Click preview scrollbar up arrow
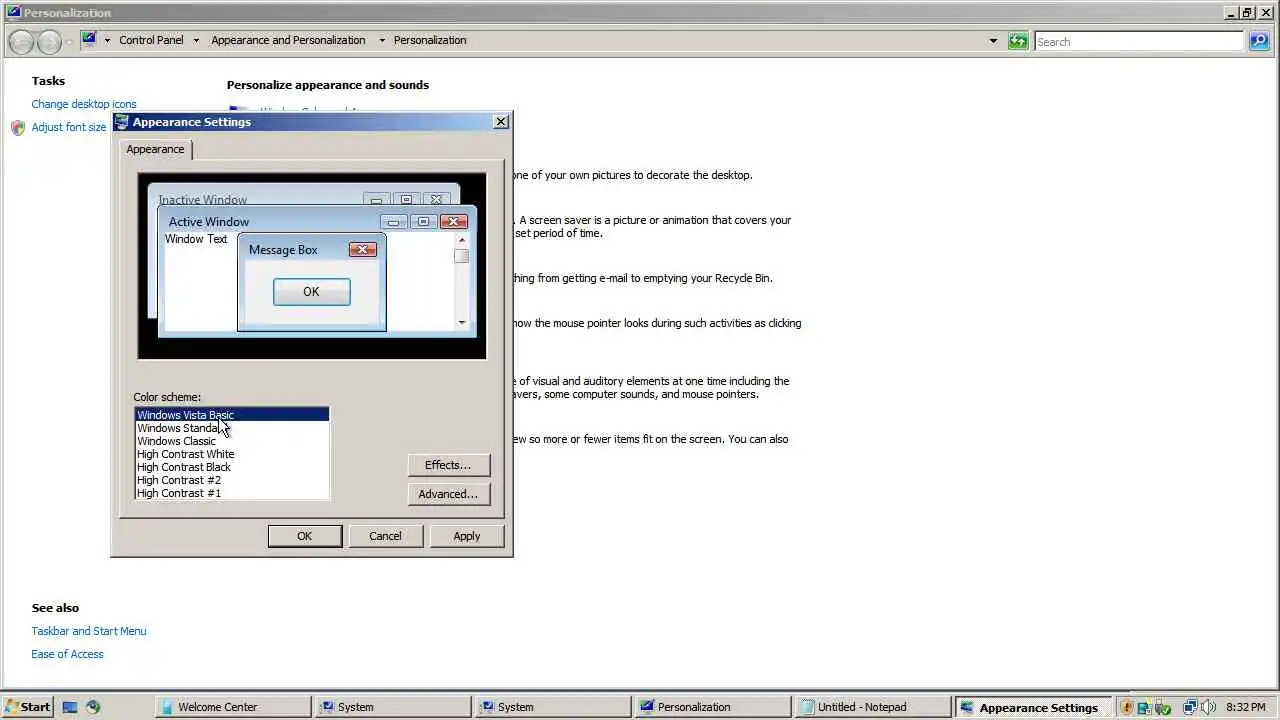 pyautogui.click(x=461, y=240)
